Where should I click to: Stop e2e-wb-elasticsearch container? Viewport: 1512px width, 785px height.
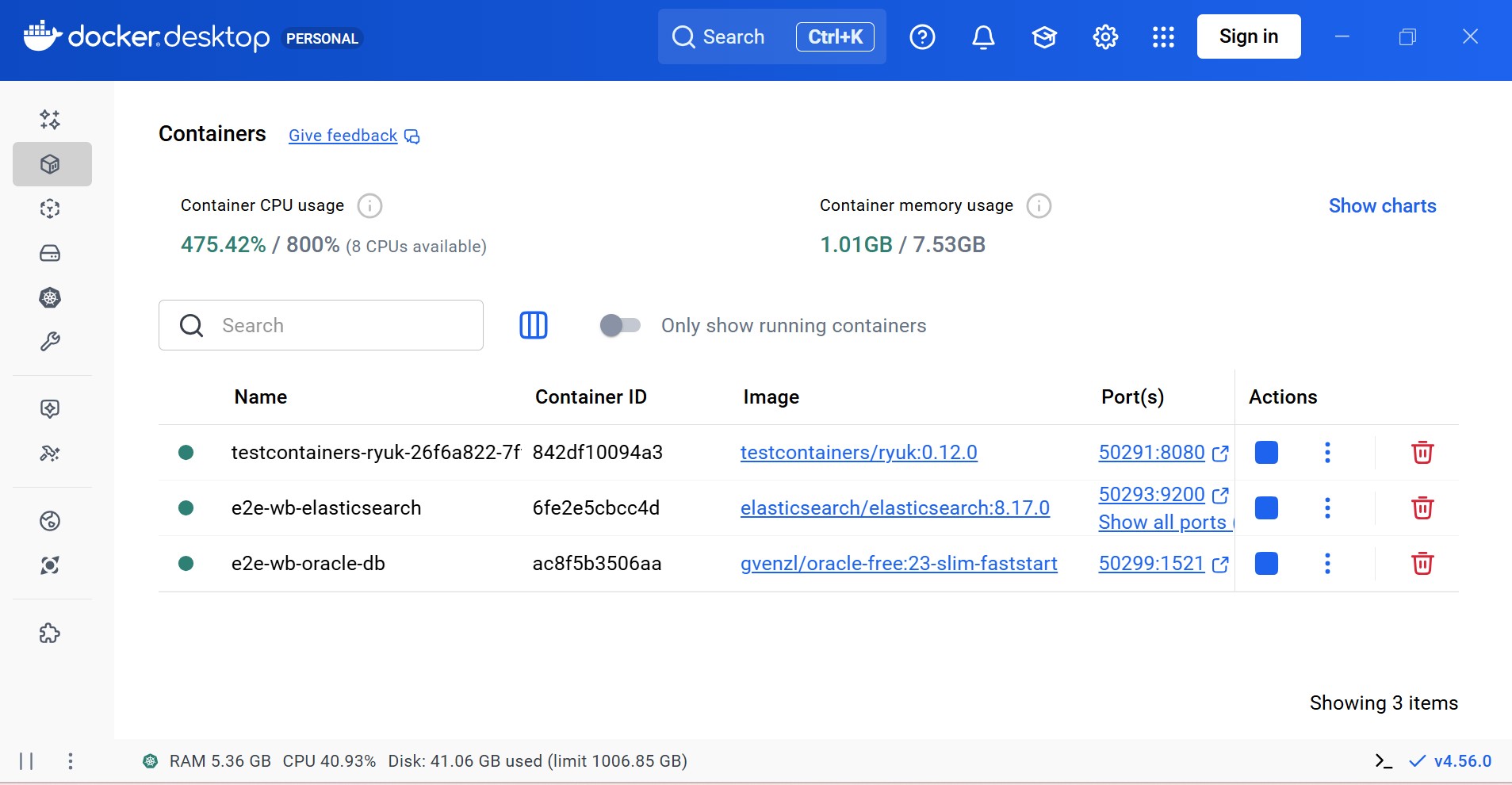(1266, 507)
